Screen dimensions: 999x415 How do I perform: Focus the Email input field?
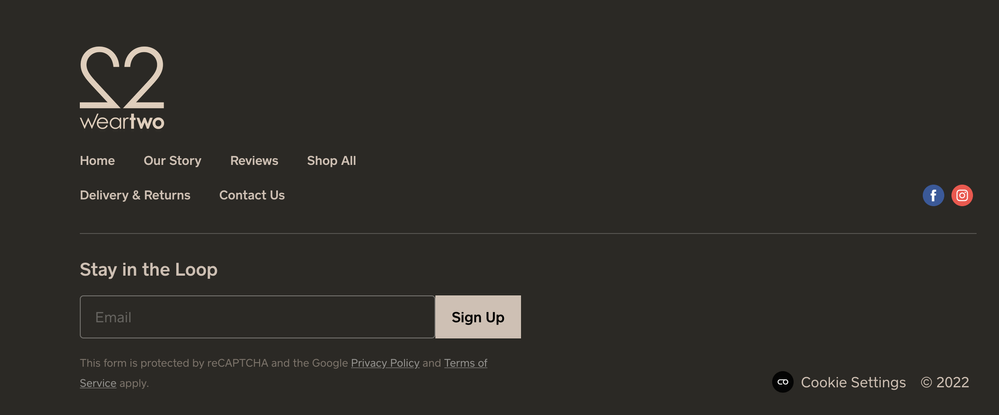[x=257, y=317]
